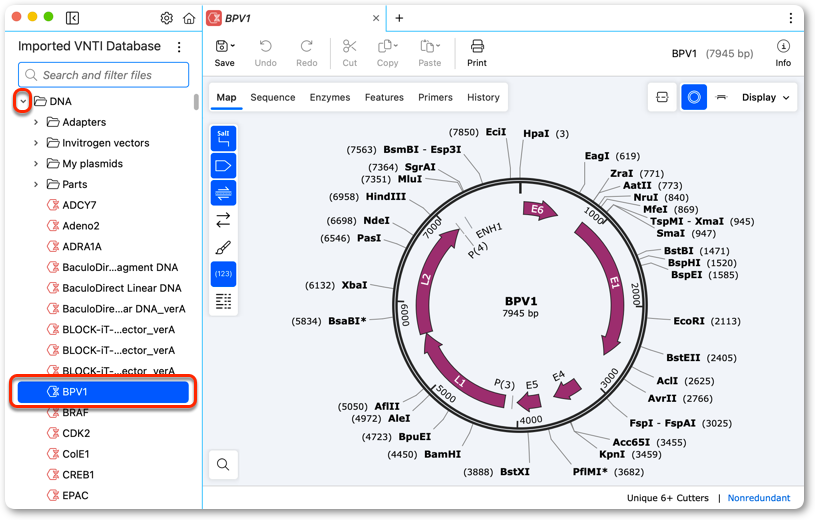Image resolution: width=815 pixels, height=520 pixels.
Task: Select the BPV1 file in sidebar
Action: point(103,392)
